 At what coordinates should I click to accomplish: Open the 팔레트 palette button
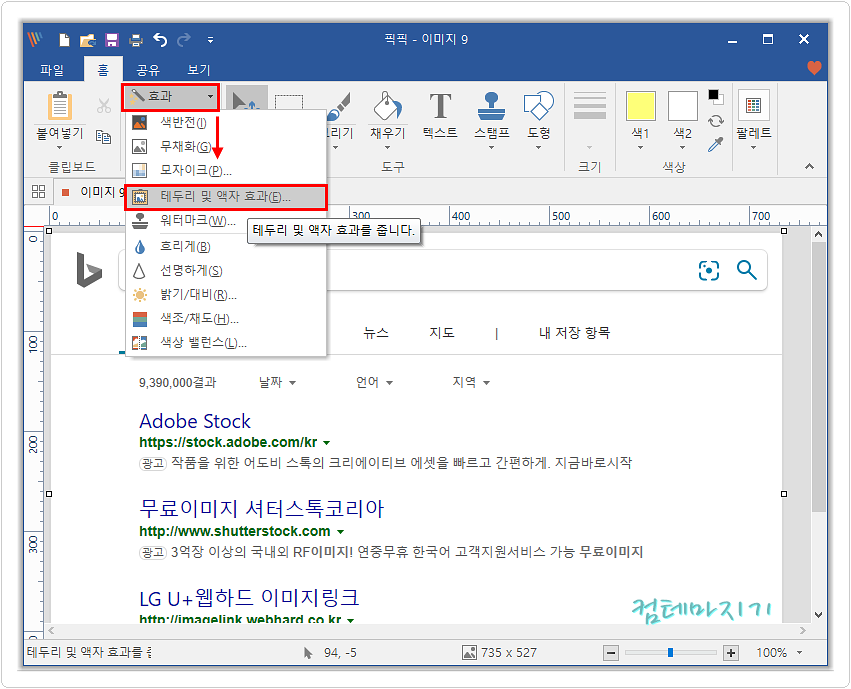coord(753,106)
